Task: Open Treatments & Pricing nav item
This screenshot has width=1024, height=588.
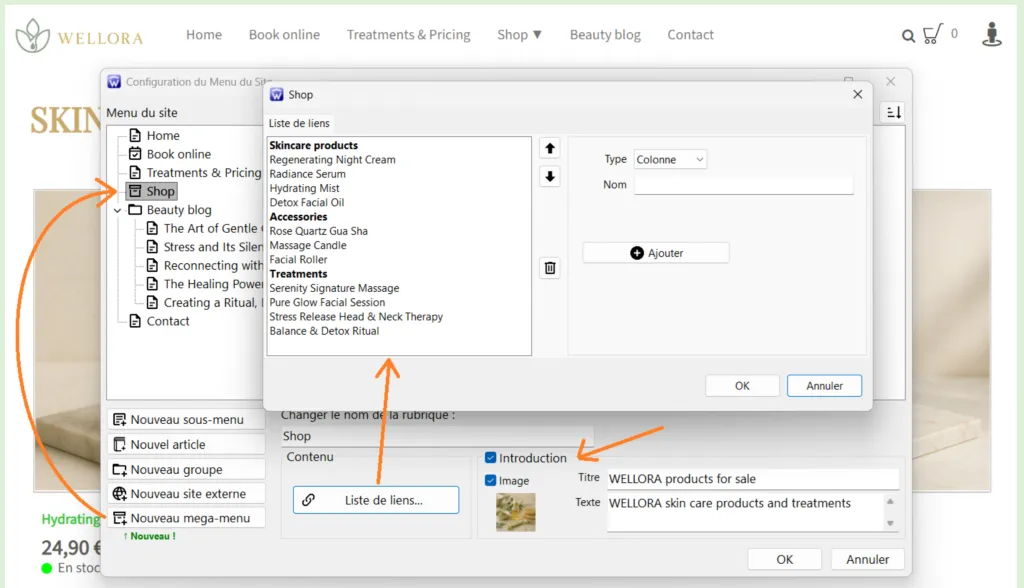Action: point(408,35)
